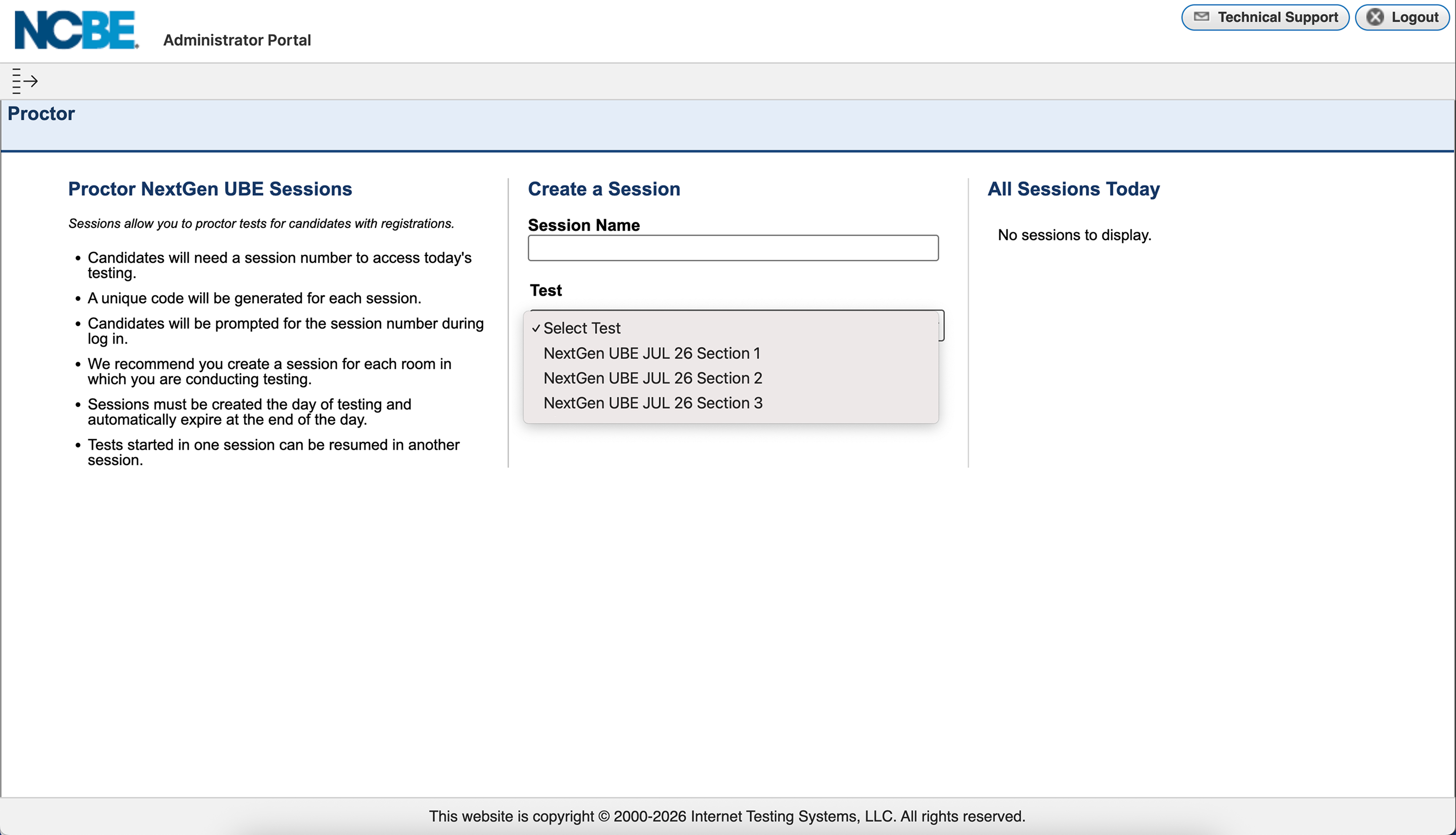Click the No sessions to display message

click(x=1074, y=235)
